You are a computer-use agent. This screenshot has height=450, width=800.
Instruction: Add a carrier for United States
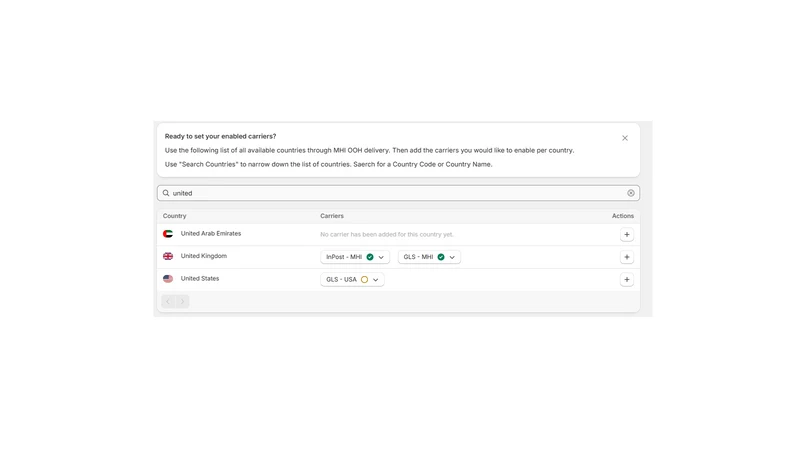click(x=627, y=279)
